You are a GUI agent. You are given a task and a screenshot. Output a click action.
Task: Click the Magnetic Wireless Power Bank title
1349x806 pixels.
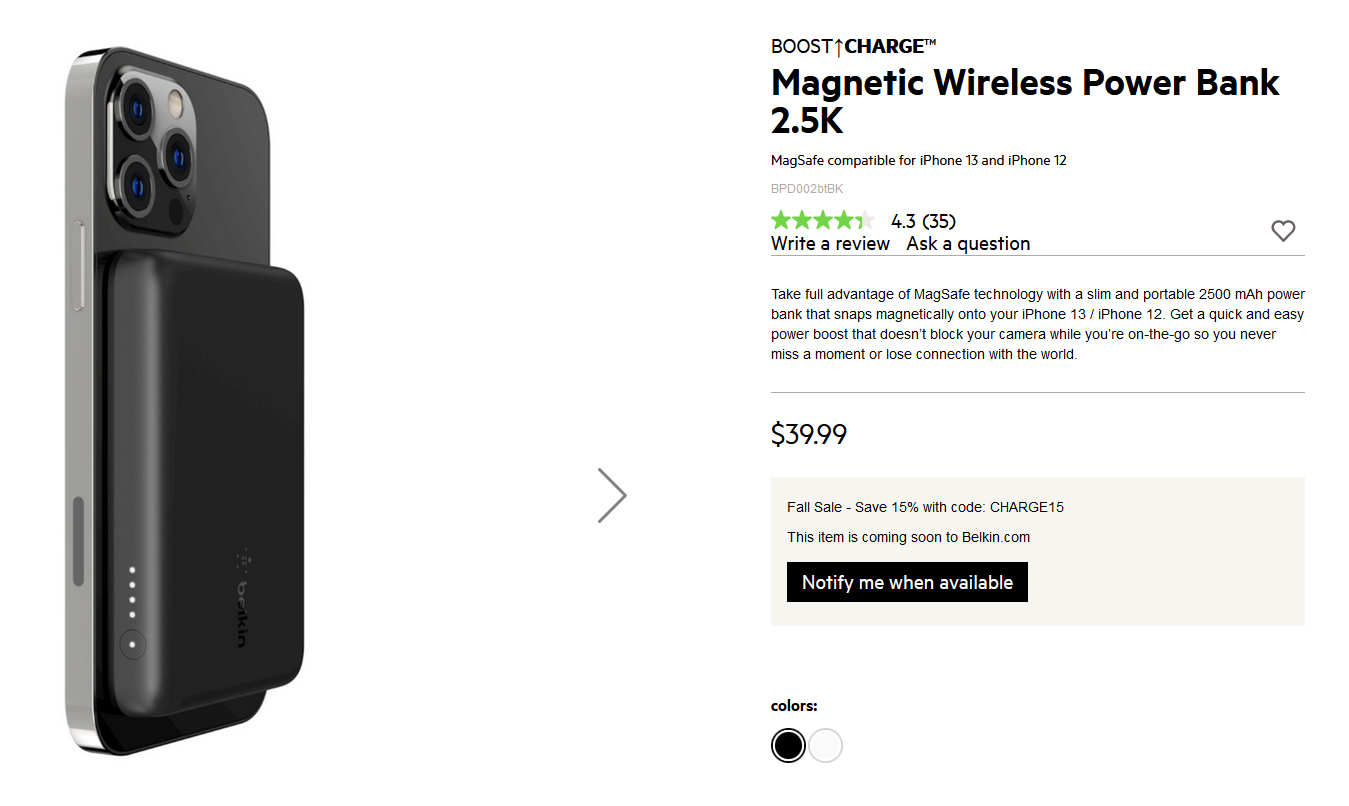[1025, 101]
